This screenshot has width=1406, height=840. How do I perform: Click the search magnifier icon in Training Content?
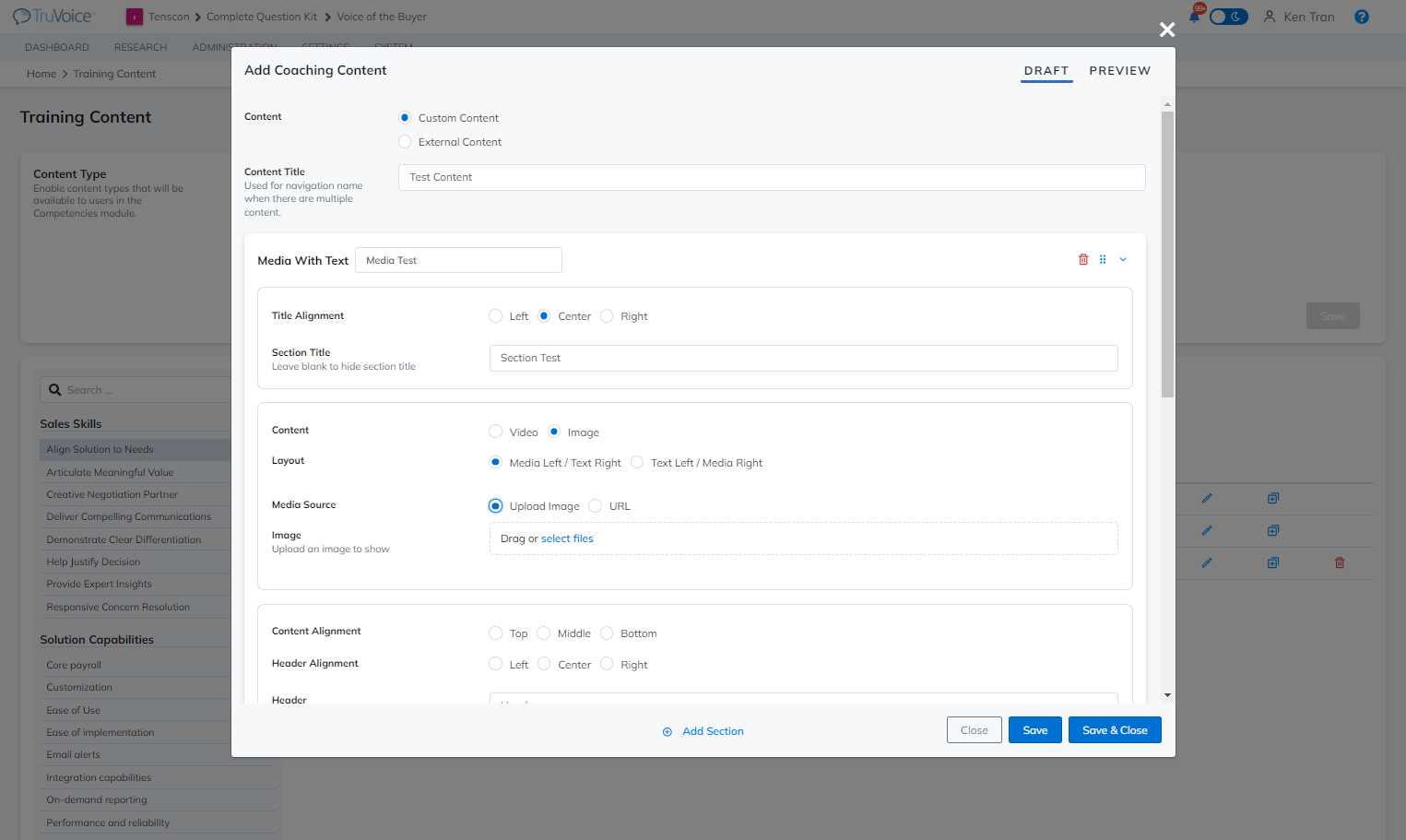(x=55, y=390)
